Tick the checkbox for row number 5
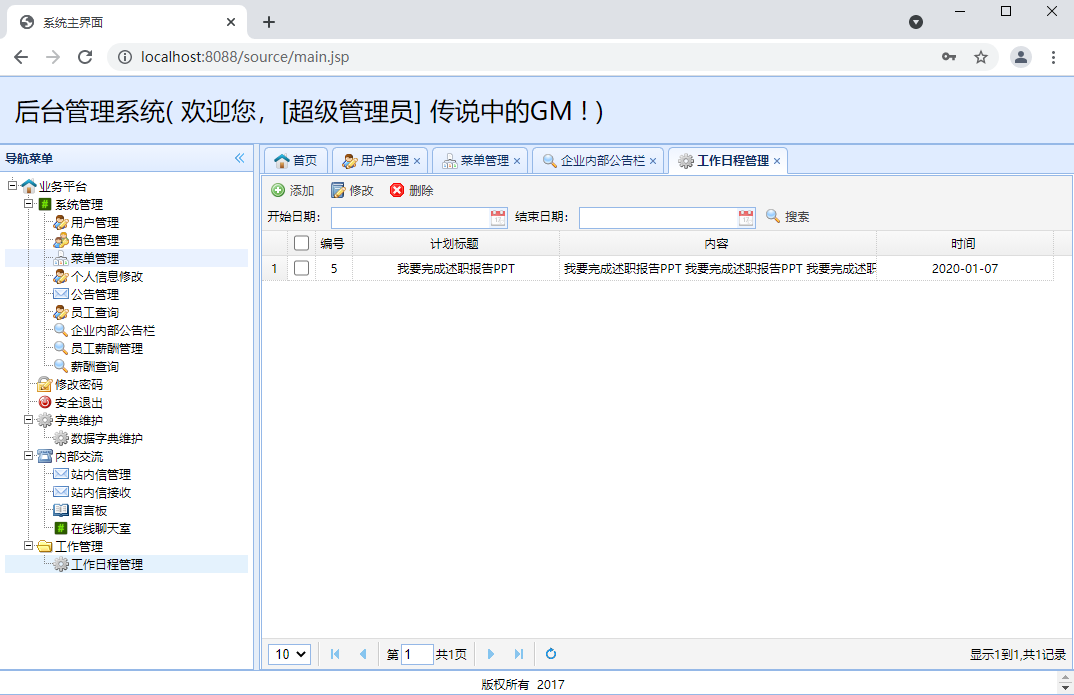 coord(301,268)
